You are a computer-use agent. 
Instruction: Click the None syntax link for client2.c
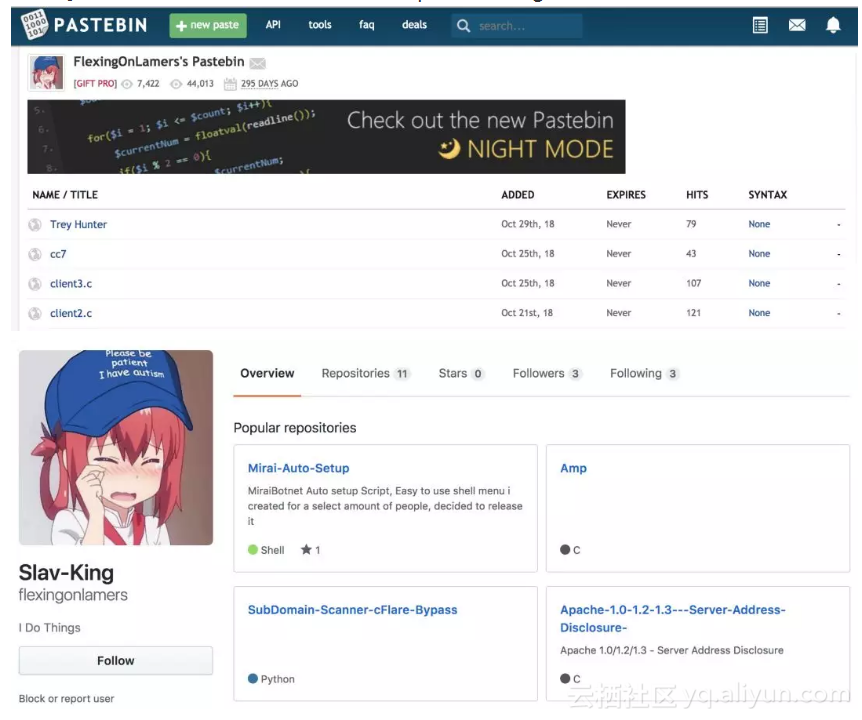tap(759, 313)
